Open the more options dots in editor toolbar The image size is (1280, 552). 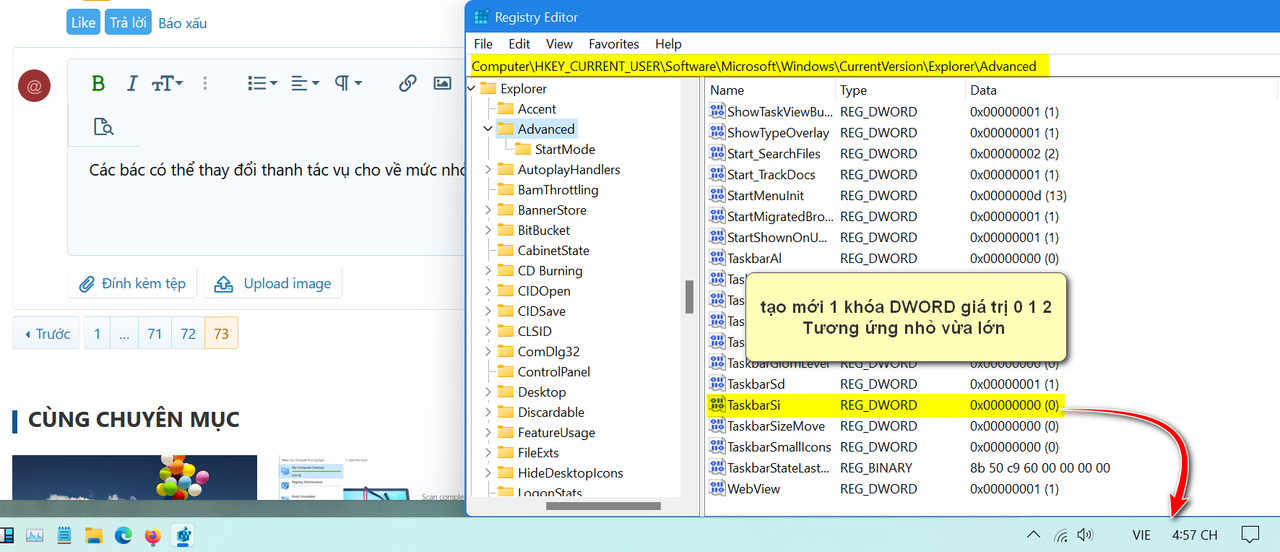click(x=206, y=84)
